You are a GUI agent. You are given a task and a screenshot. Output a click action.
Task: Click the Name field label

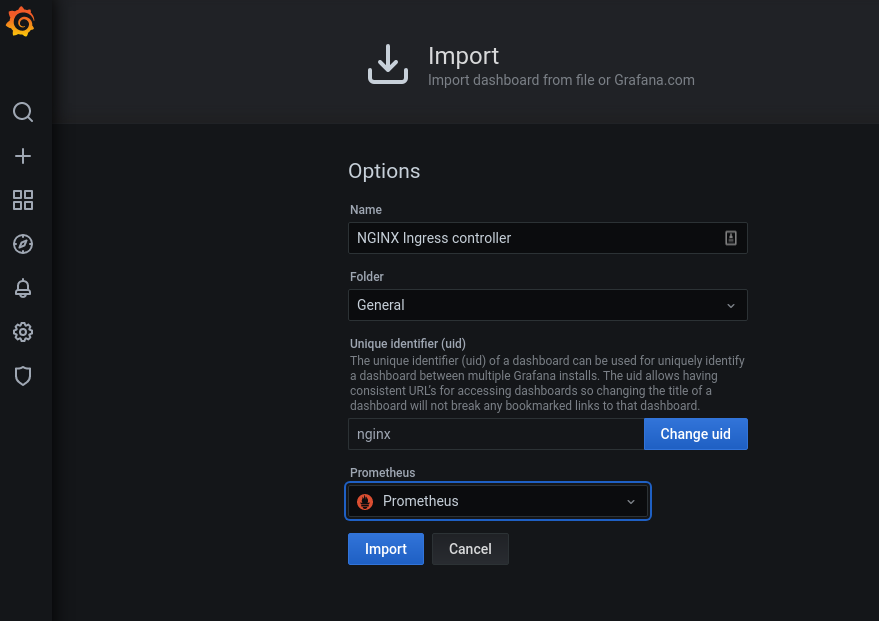tap(366, 210)
